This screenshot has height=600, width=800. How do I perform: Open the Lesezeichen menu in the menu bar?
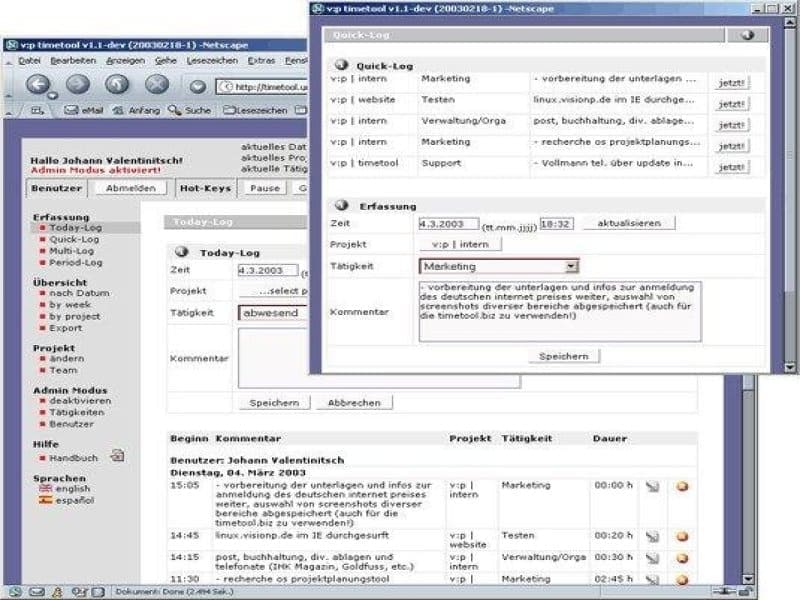(x=211, y=61)
